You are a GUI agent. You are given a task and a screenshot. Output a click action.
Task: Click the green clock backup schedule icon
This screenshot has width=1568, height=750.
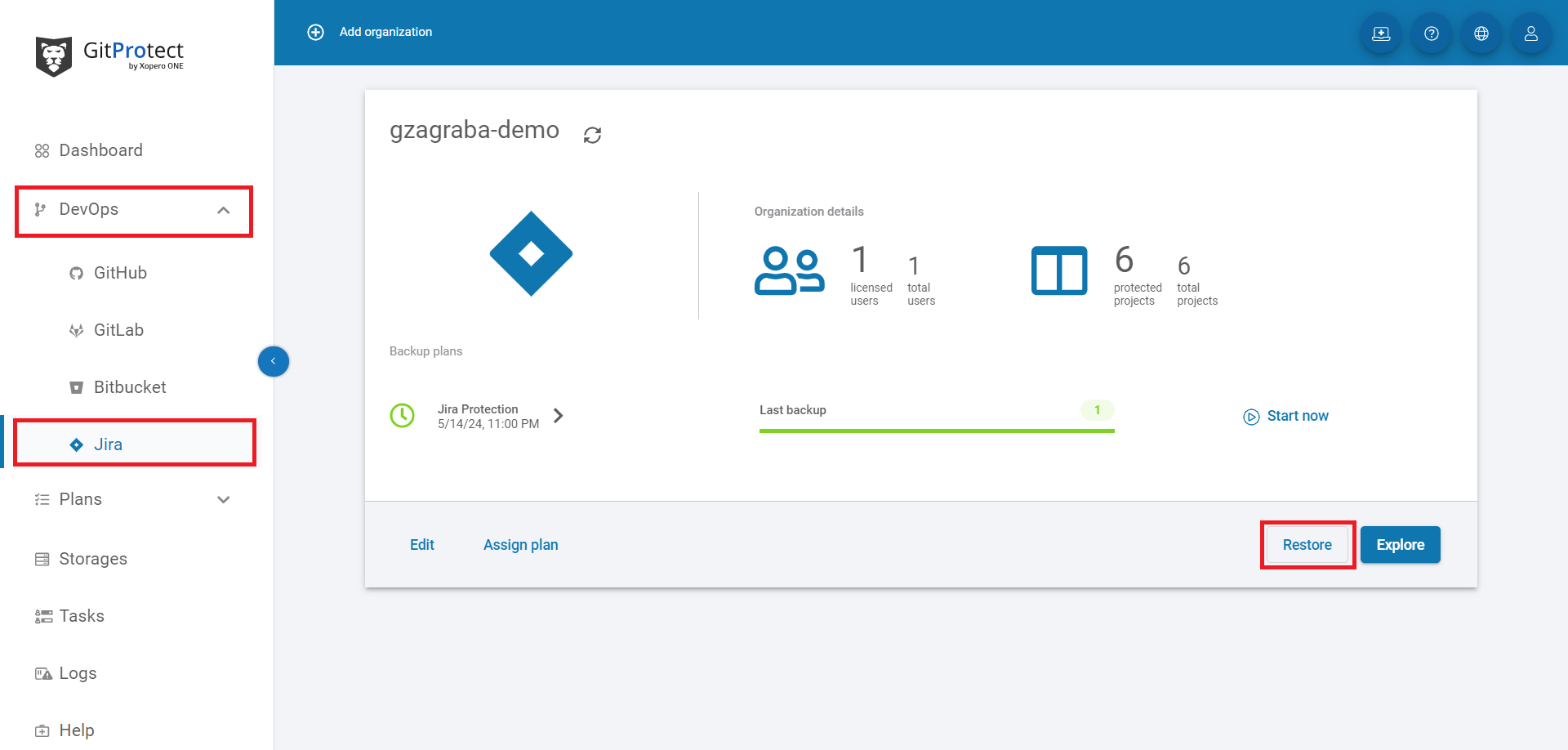tap(402, 416)
